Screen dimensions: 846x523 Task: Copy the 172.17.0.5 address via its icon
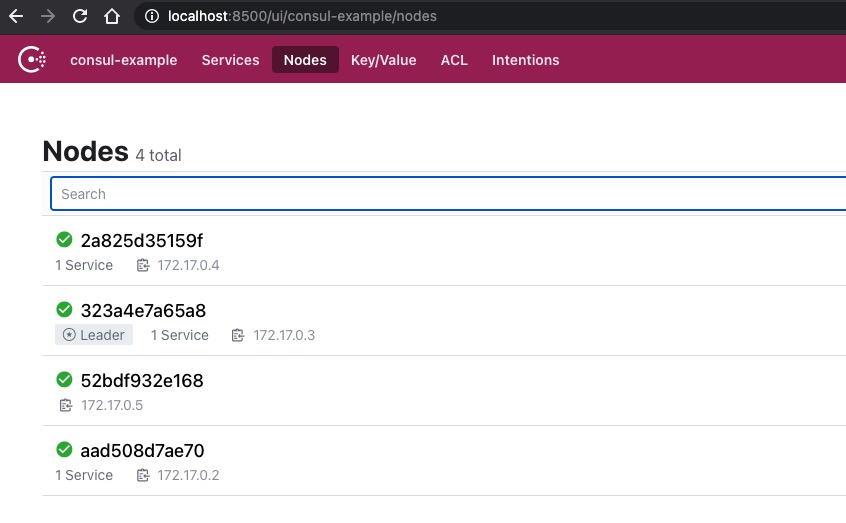[x=66, y=405]
